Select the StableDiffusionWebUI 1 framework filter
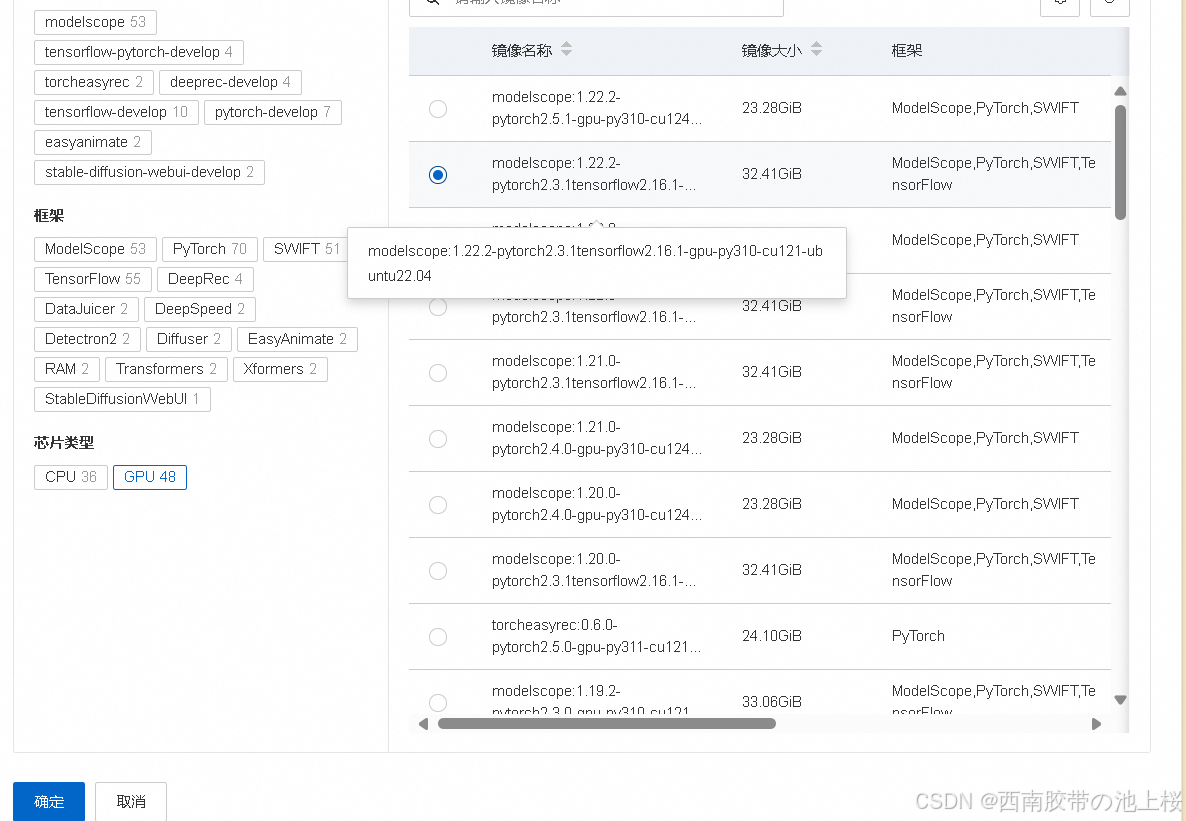Image resolution: width=1186 pixels, height=821 pixels. pyautogui.click(x=122, y=399)
